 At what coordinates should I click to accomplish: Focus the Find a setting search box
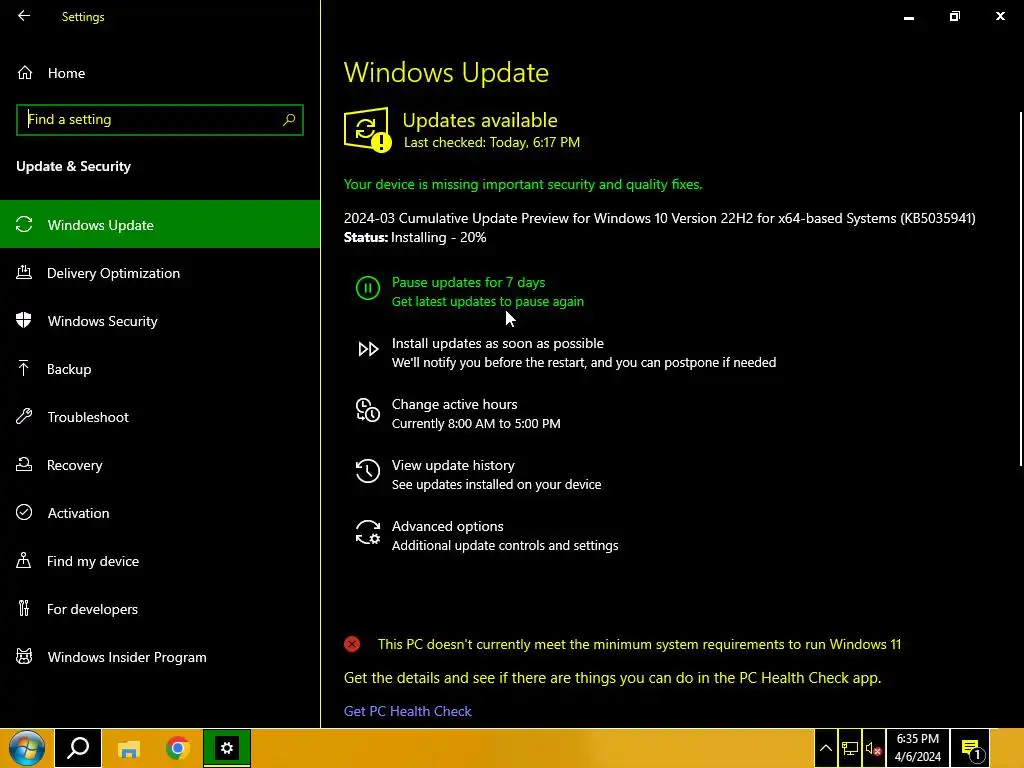tap(160, 120)
